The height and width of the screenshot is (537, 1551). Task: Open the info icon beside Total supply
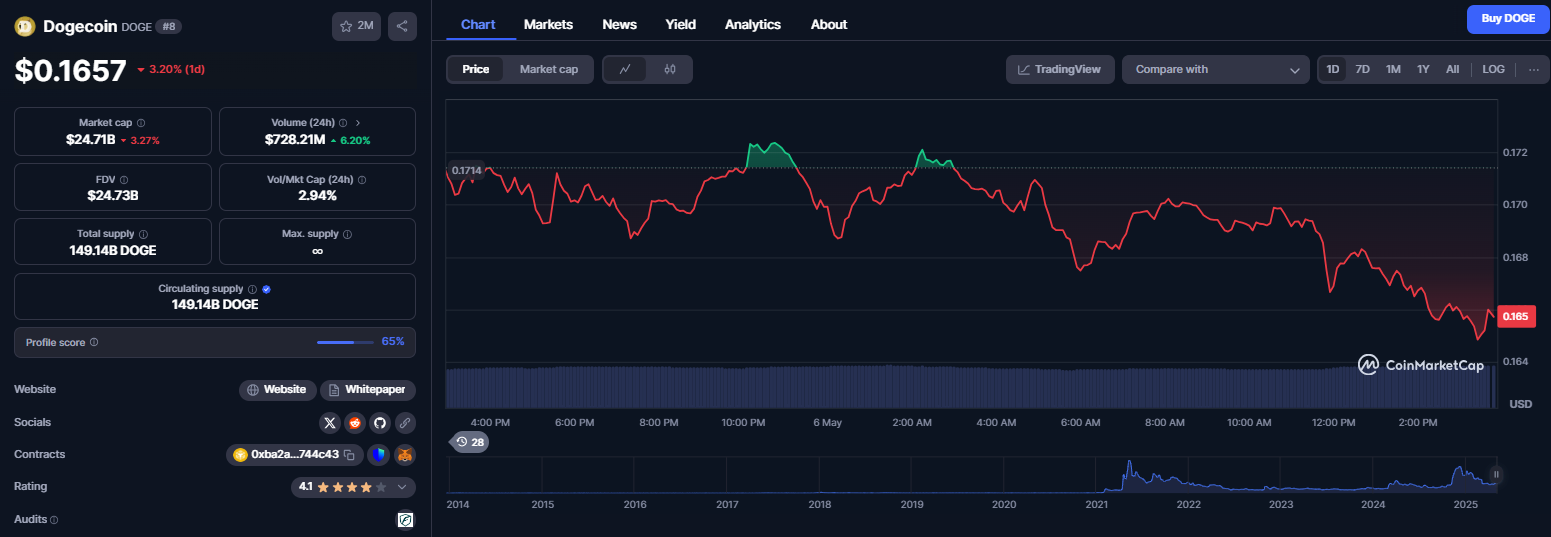click(143, 234)
